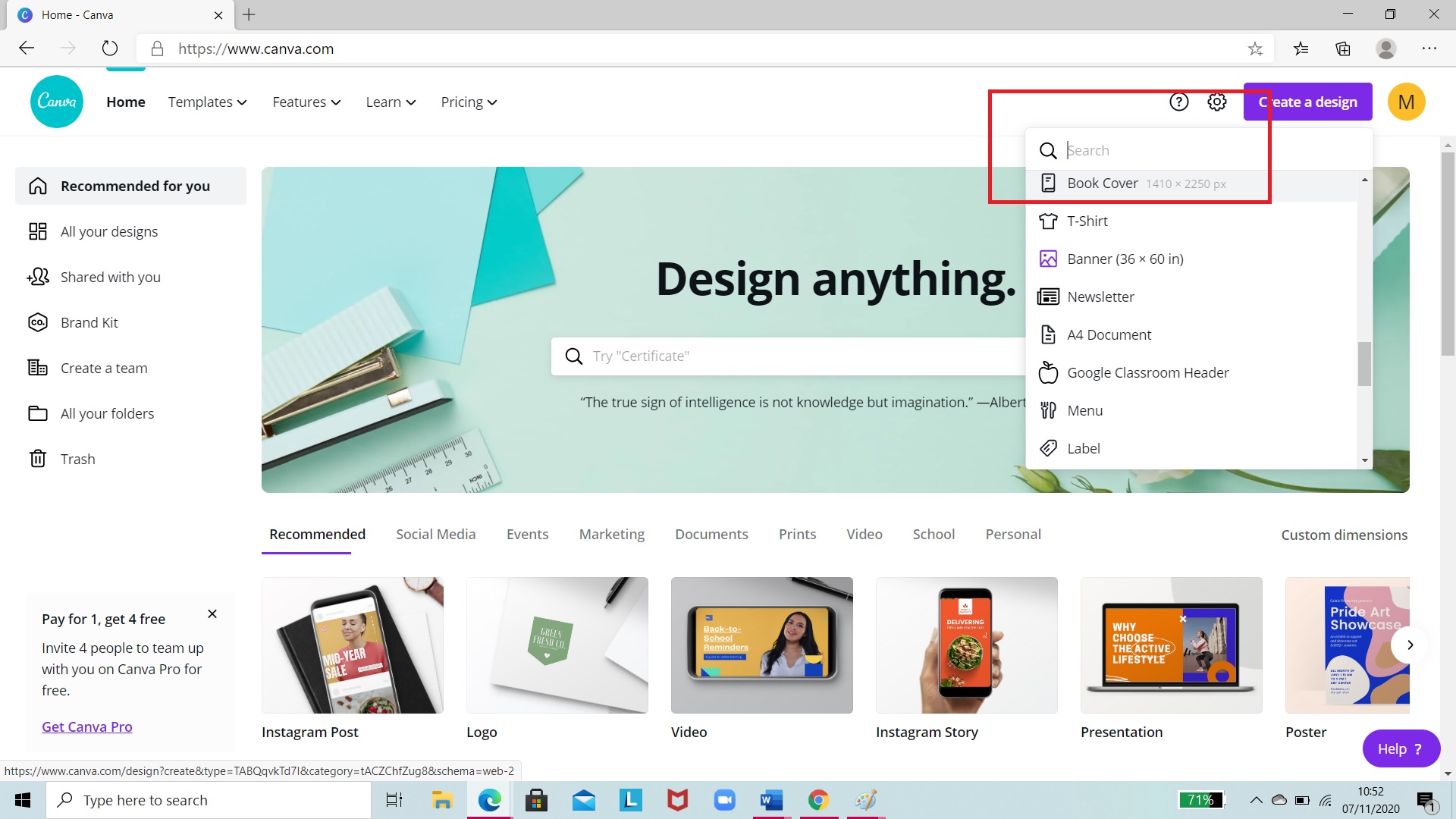Switch to the Social Media tab
This screenshot has width=1456, height=819.
[x=436, y=534]
